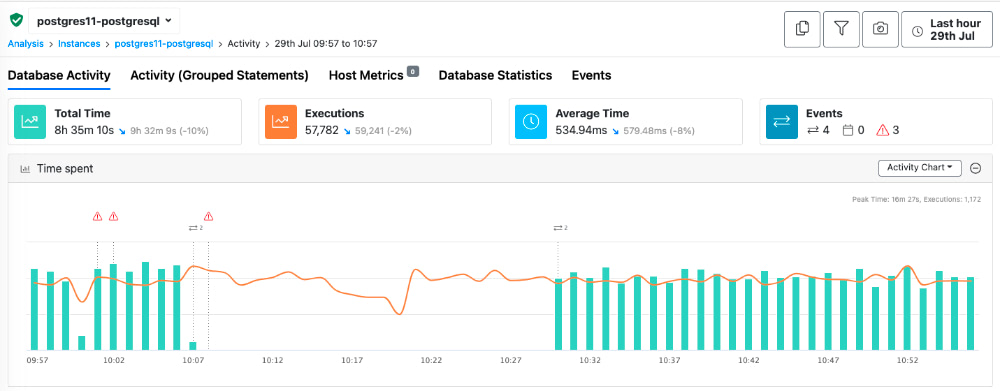Click the copy pages icon button
This screenshot has height=391, width=1000.
[x=802, y=29]
